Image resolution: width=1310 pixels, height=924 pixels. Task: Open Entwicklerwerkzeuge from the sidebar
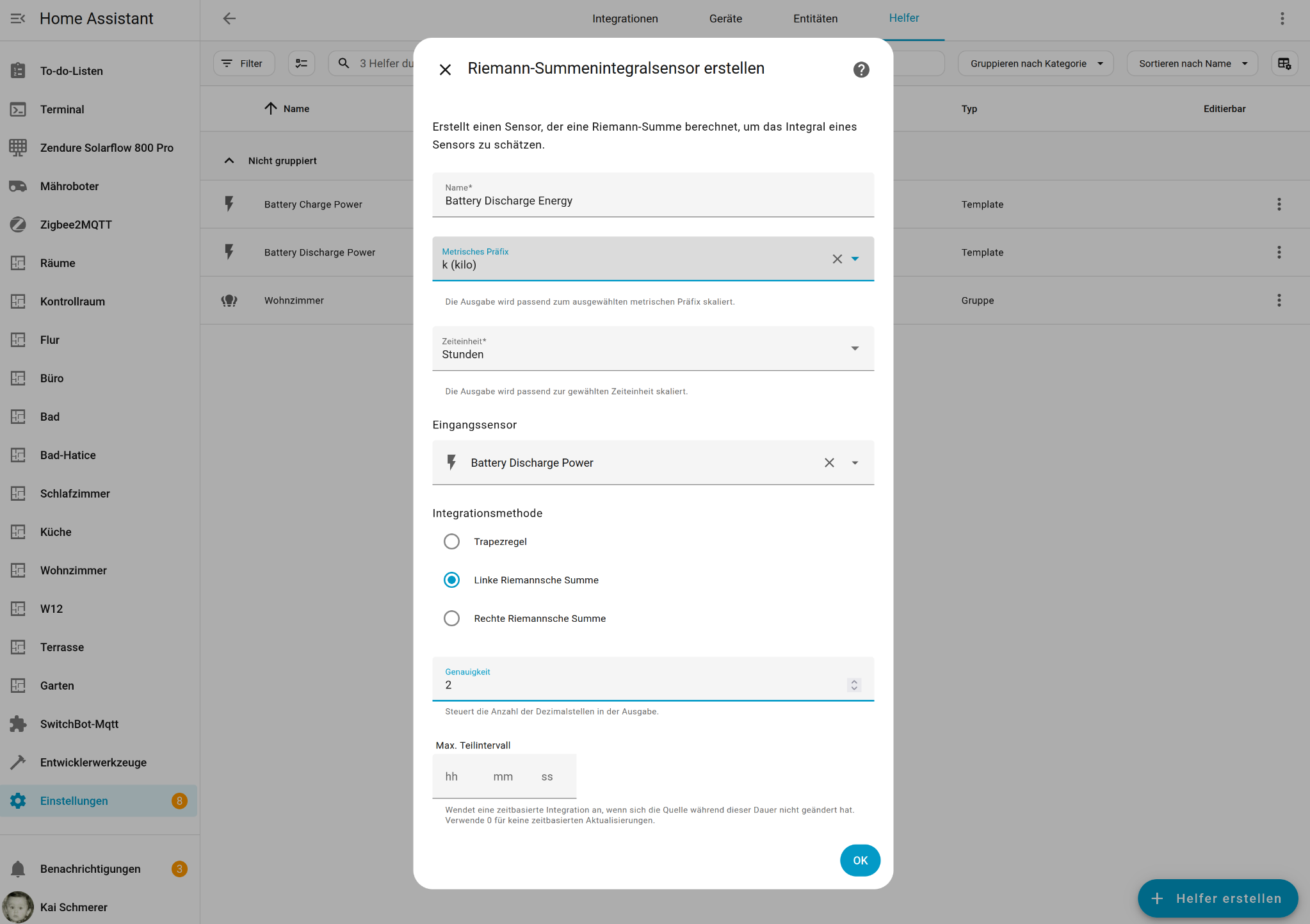[93, 763]
